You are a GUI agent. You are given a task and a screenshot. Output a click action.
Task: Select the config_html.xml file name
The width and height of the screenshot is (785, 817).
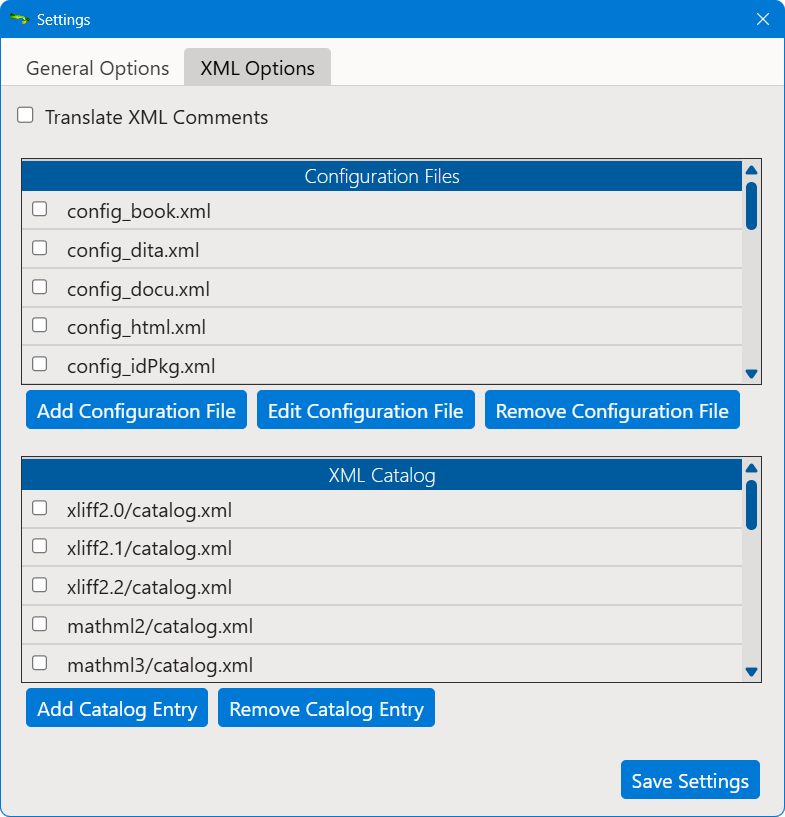136,327
